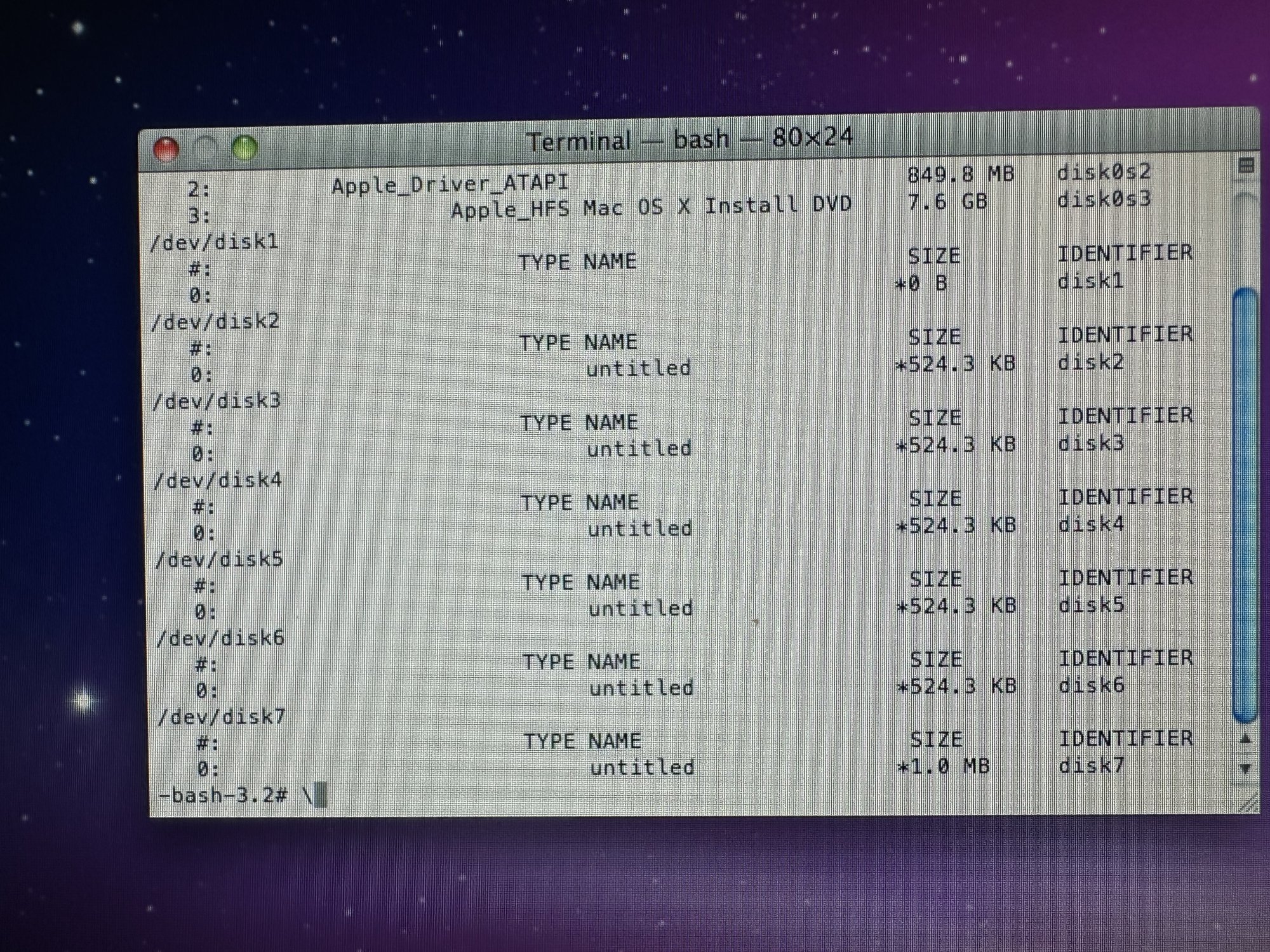The image size is (1270, 952).
Task: Click the *1.0 MB size value
Action: coord(944,767)
